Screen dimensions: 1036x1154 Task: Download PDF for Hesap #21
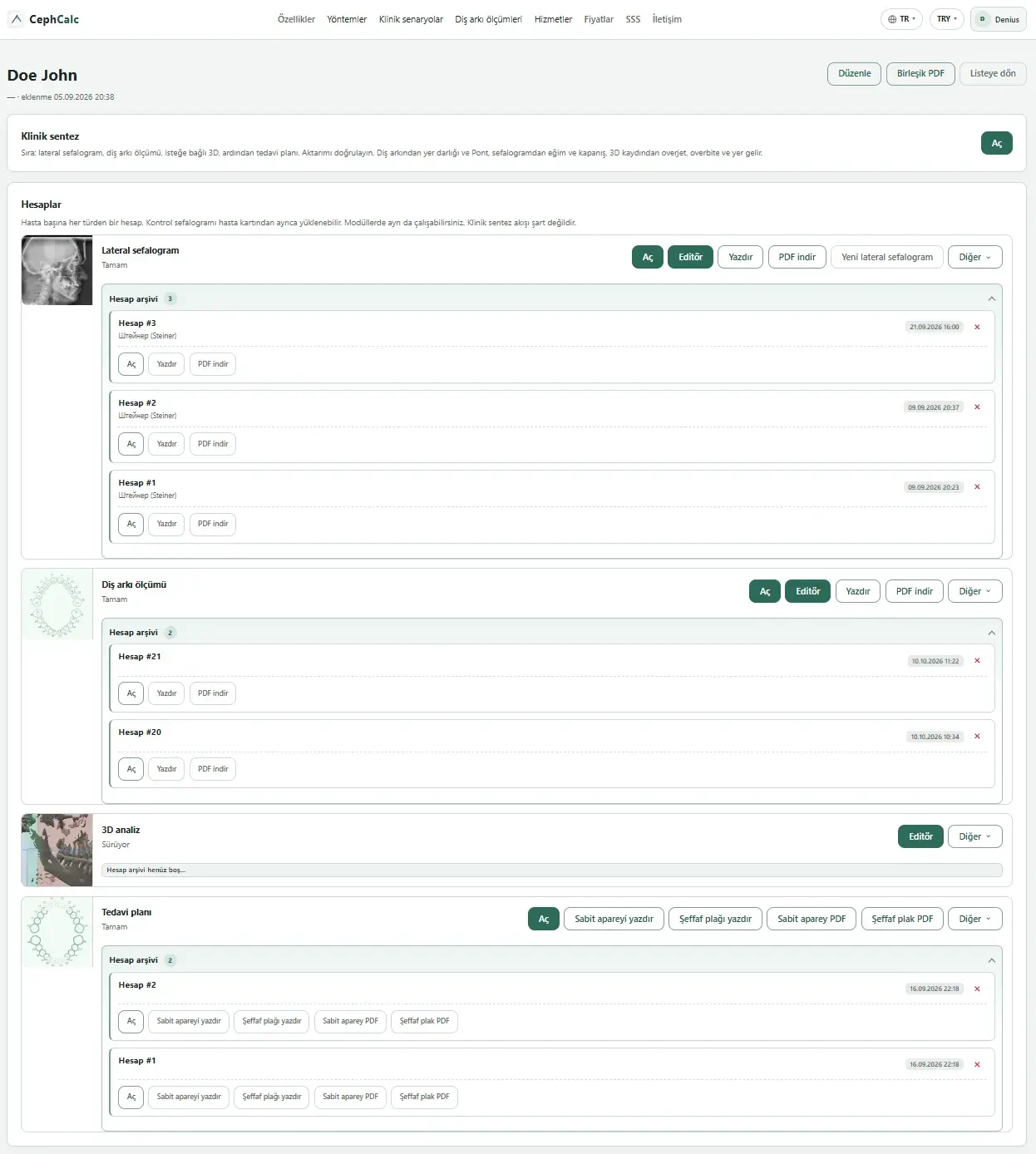click(213, 693)
